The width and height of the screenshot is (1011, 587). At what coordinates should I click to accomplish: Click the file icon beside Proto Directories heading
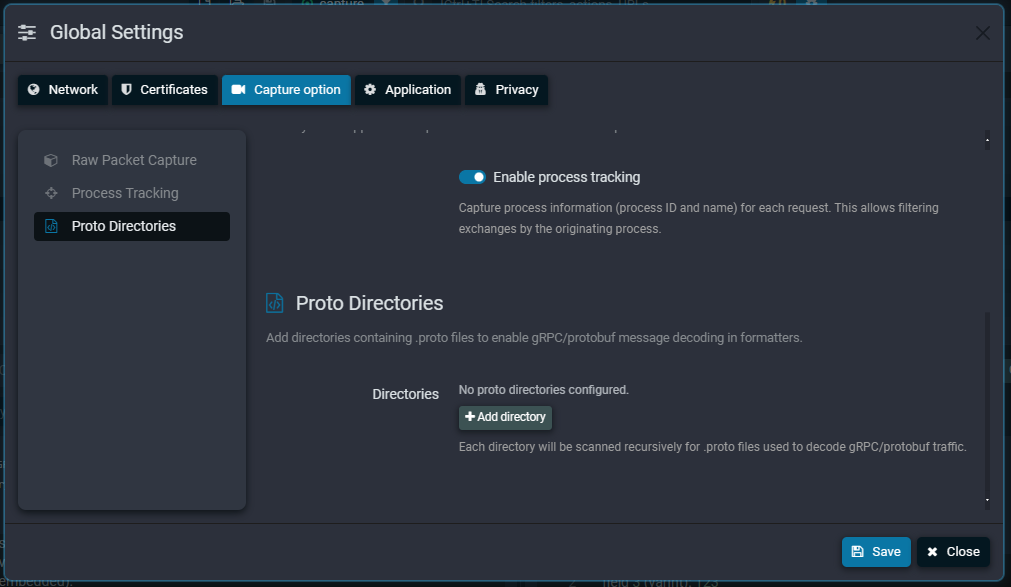pyautogui.click(x=273, y=302)
